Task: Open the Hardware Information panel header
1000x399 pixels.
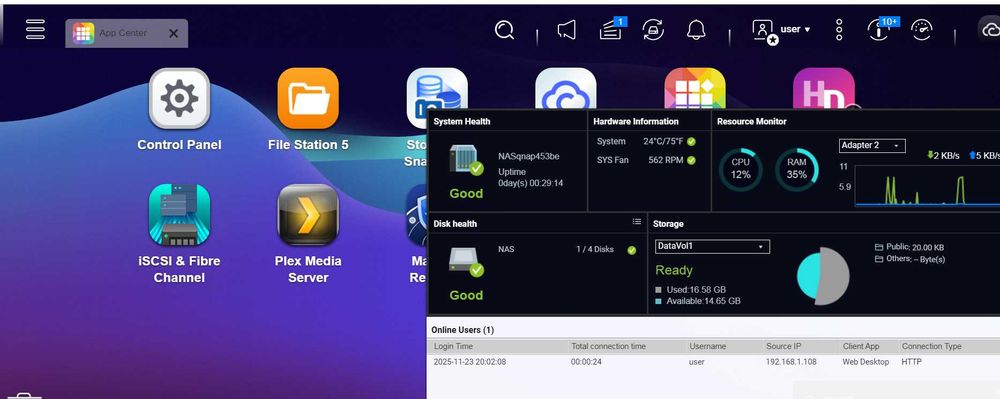Action: pyautogui.click(x=636, y=121)
